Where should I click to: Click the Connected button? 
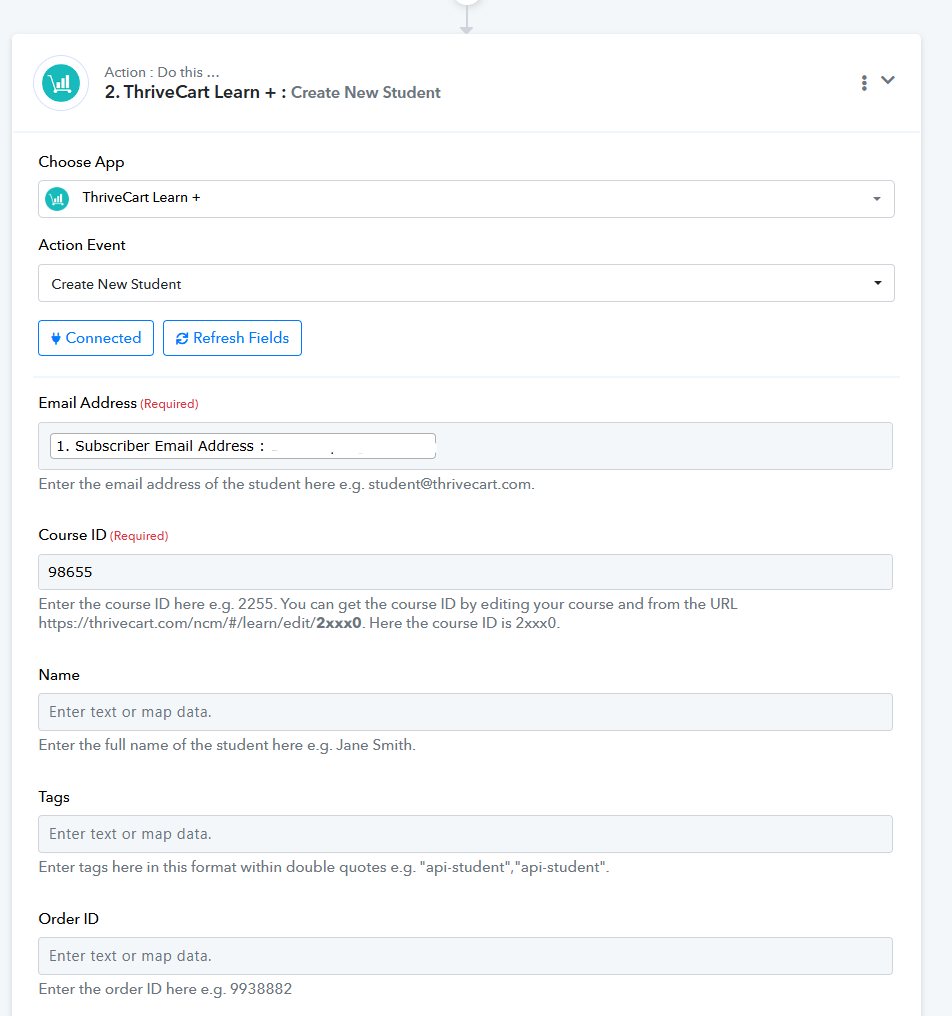click(x=96, y=338)
